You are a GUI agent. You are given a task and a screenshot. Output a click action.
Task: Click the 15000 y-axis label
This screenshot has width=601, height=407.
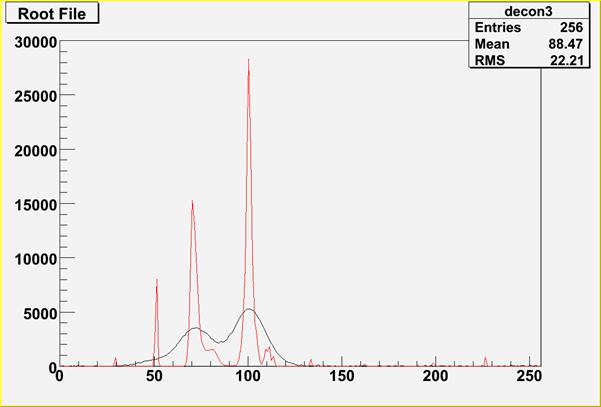[x=30, y=204]
